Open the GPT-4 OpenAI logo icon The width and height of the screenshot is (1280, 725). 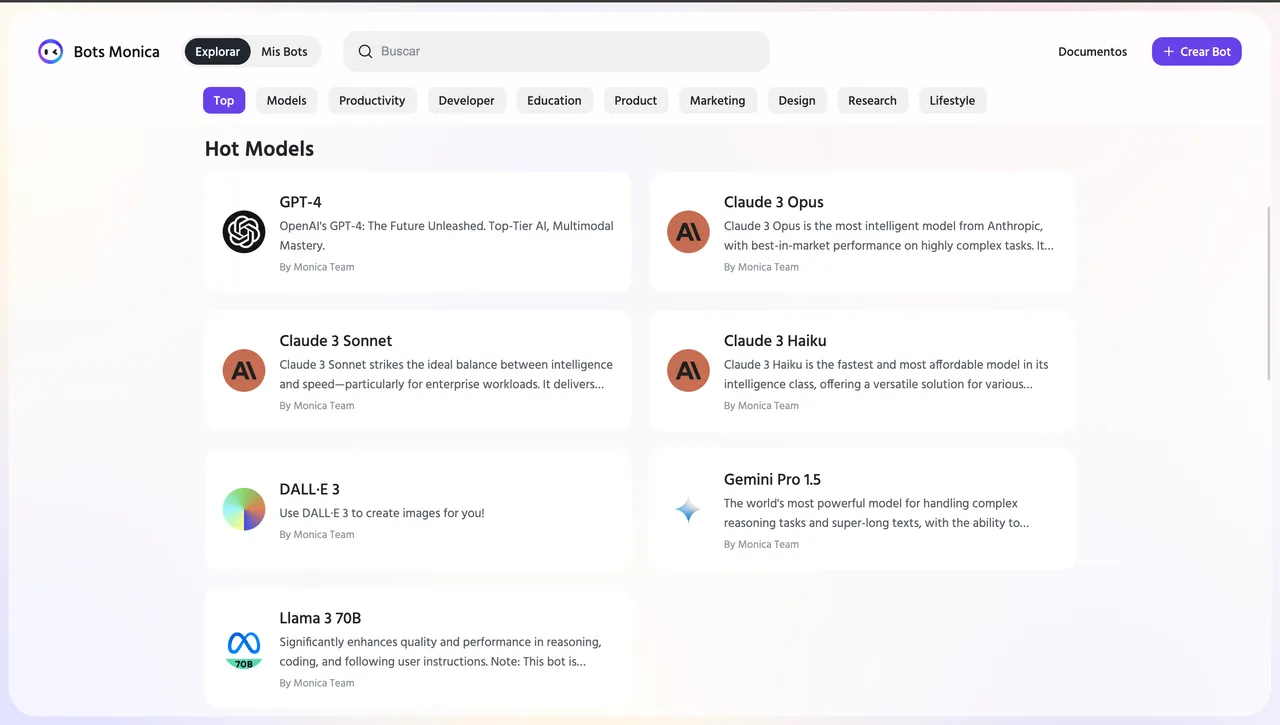pyautogui.click(x=244, y=232)
